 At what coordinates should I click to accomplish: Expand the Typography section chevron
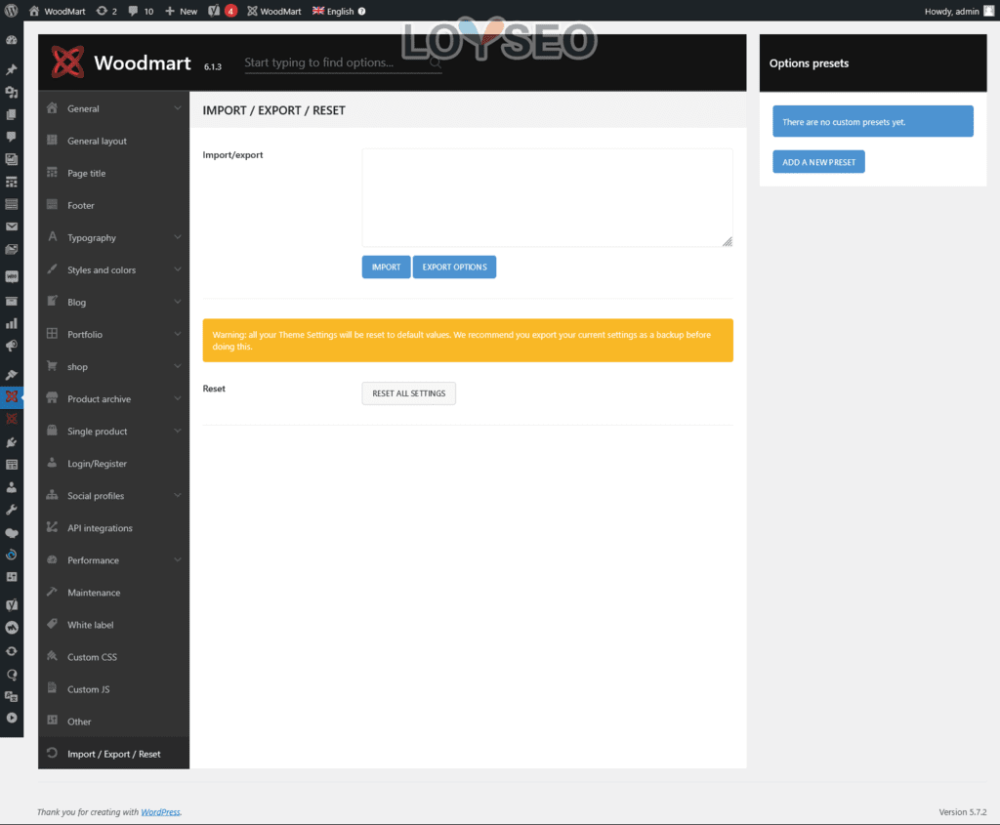pyautogui.click(x=177, y=237)
